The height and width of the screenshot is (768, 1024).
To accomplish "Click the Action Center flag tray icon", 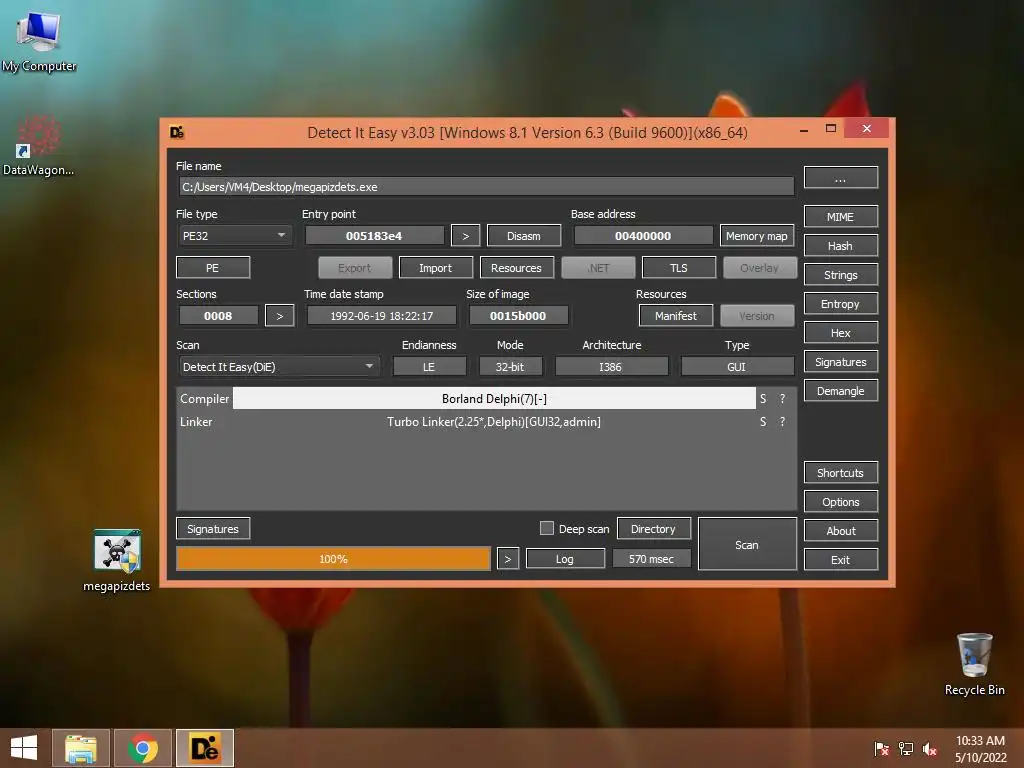I will click(x=882, y=749).
